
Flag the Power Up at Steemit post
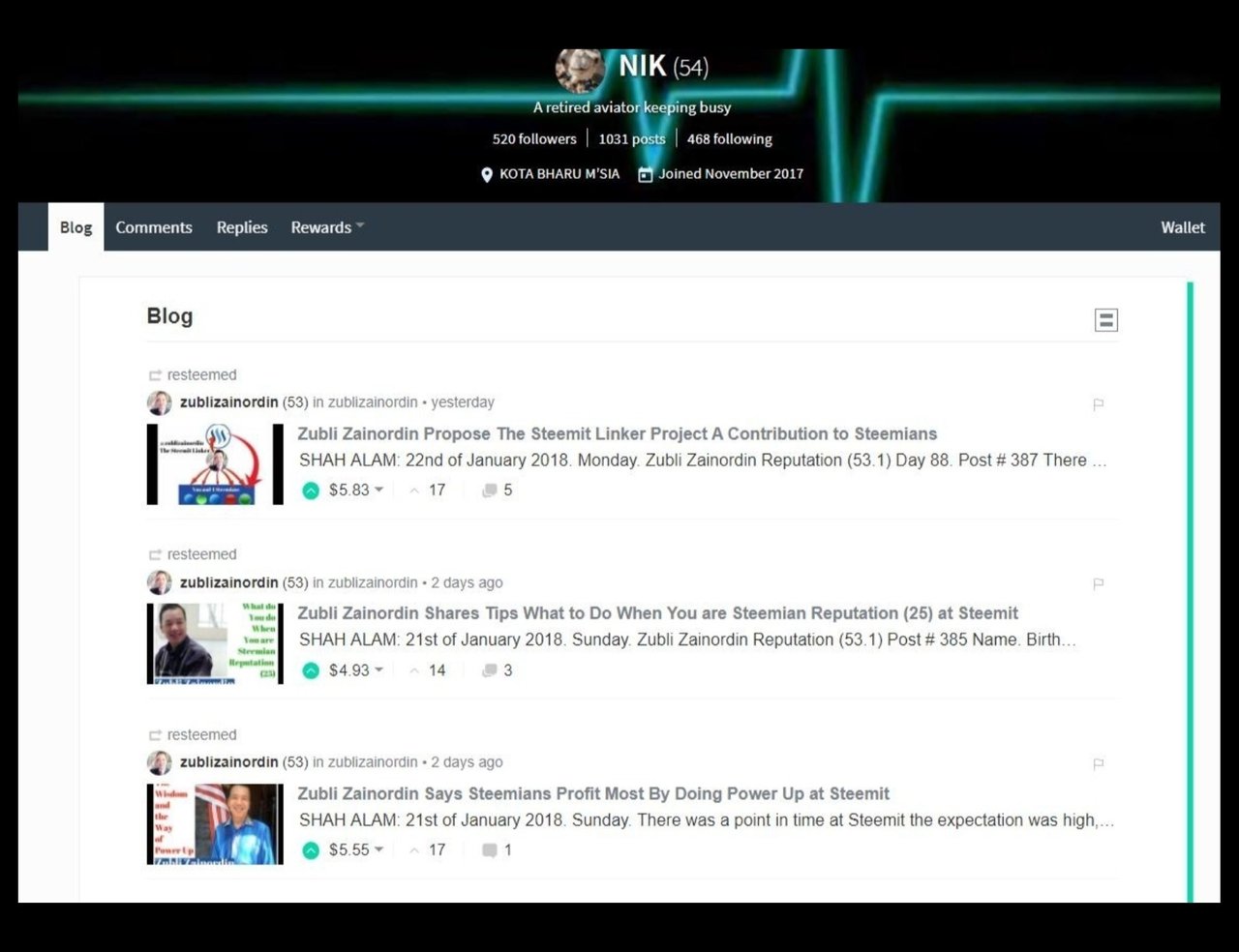click(x=1099, y=763)
